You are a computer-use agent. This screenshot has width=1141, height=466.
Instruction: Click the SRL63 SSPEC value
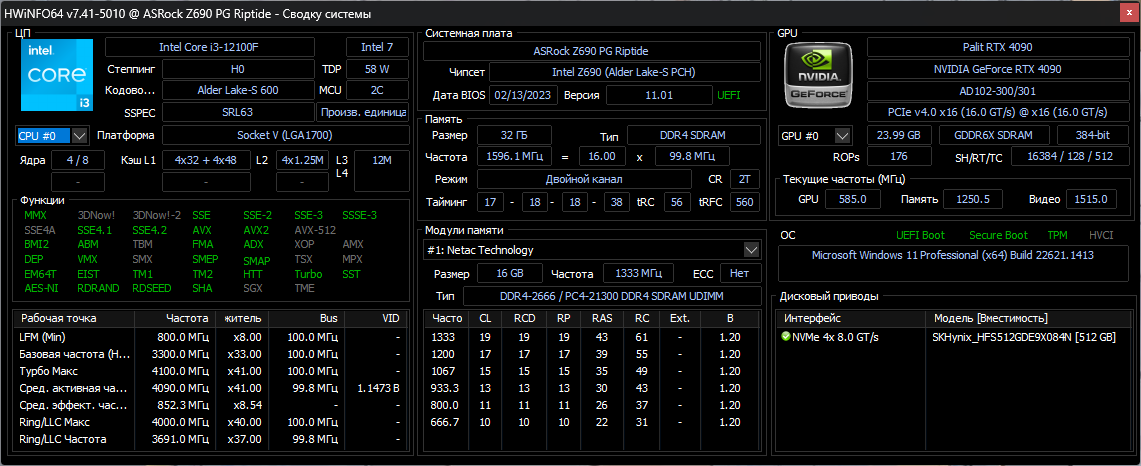pyautogui.click(x=238, y=112)
